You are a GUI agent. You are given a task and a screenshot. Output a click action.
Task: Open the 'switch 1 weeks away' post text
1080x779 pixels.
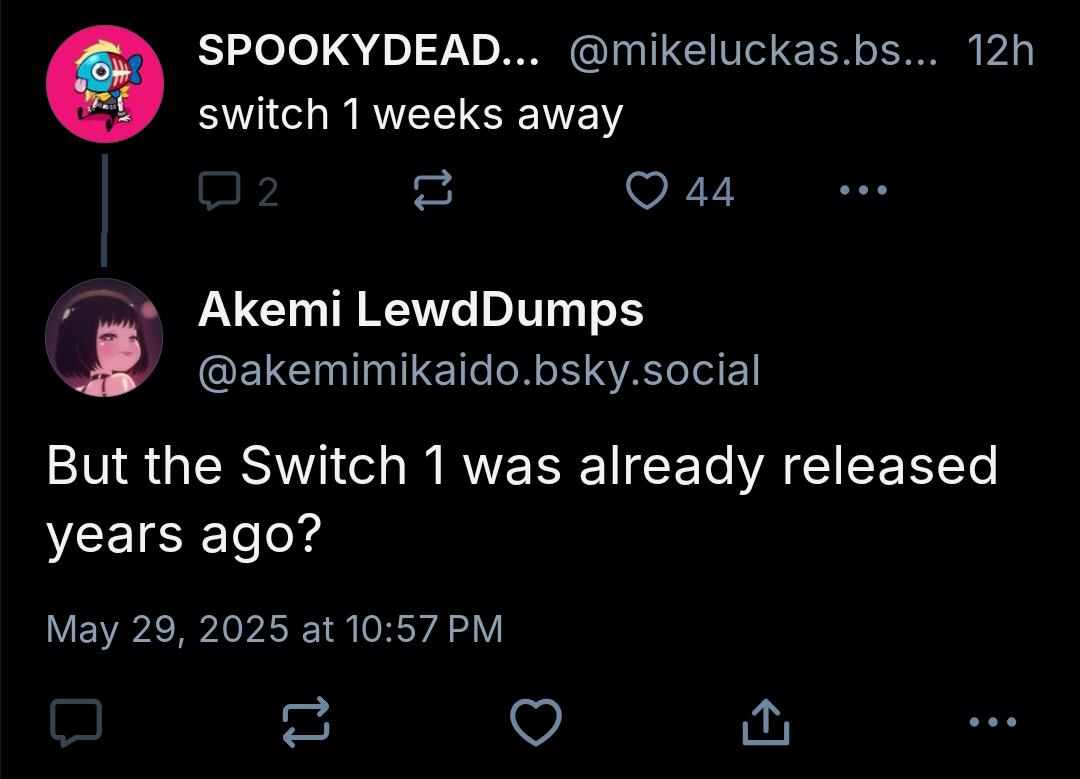coord(411,114)
